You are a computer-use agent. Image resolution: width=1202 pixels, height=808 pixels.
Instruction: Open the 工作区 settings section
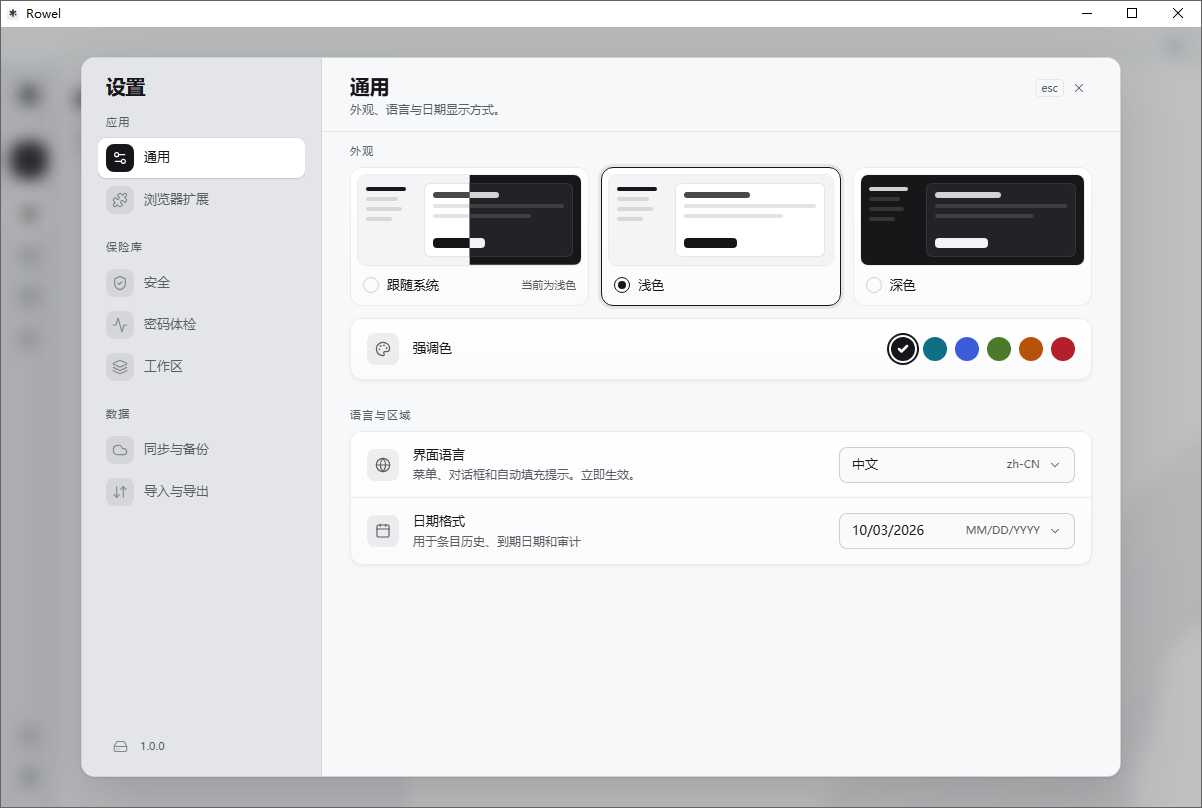click(201, 367)
